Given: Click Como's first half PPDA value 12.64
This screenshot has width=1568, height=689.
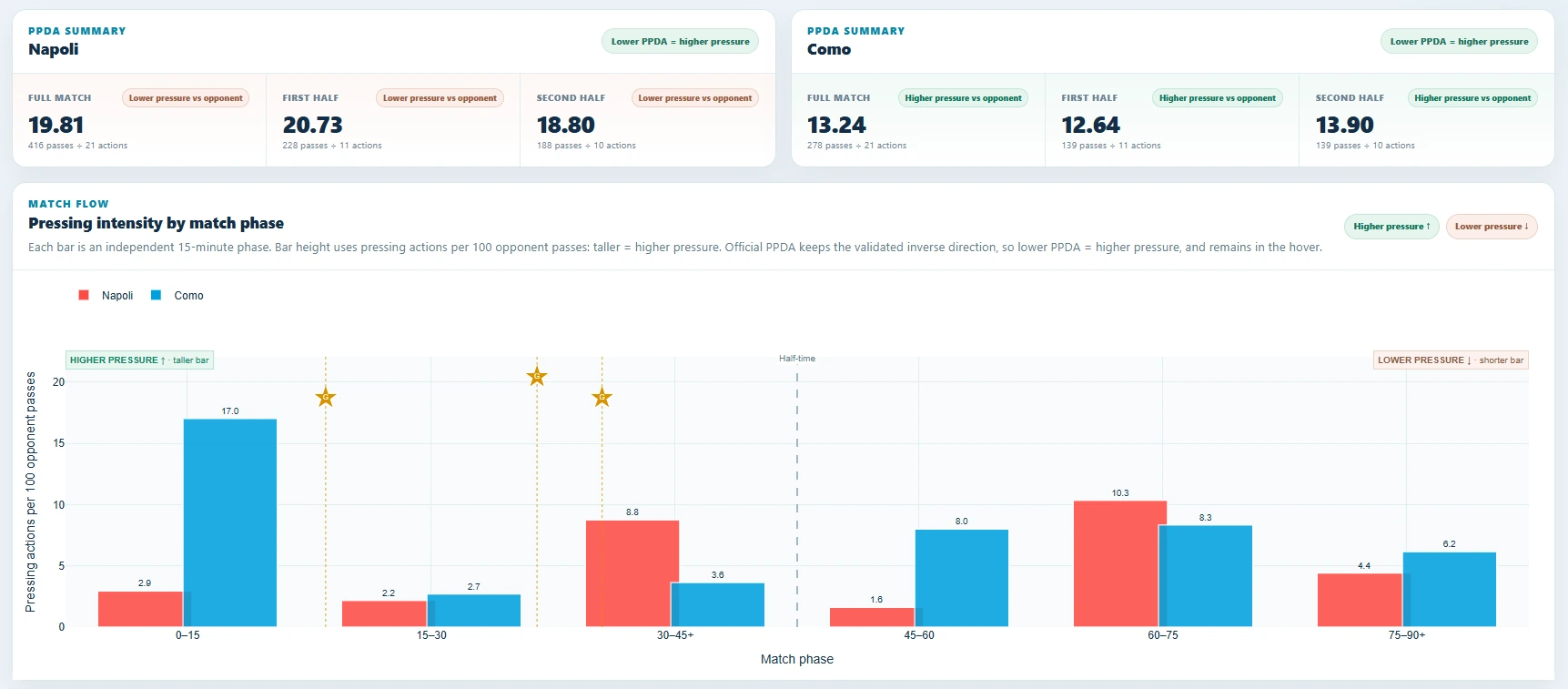Looking at the screenshot, I should (1090, 125).
